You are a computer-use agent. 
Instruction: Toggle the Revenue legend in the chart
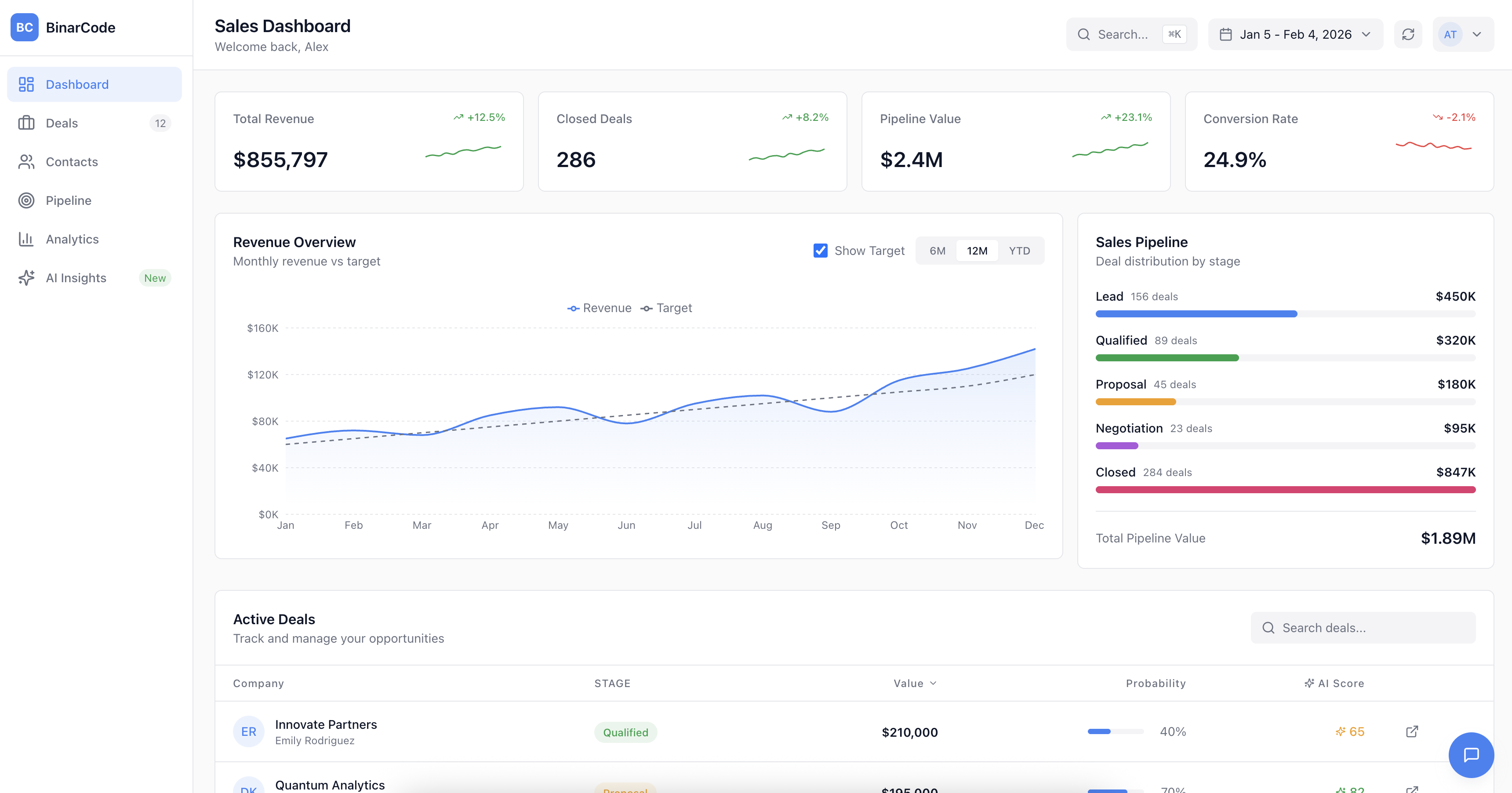pos(599,308)
